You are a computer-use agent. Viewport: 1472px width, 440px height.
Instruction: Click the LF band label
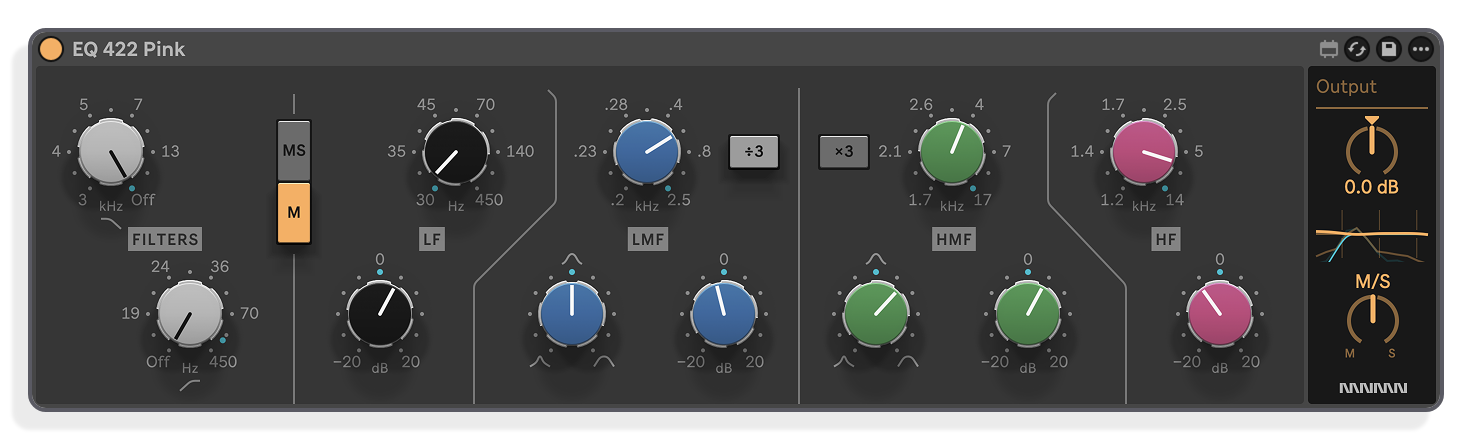[432, 239]
